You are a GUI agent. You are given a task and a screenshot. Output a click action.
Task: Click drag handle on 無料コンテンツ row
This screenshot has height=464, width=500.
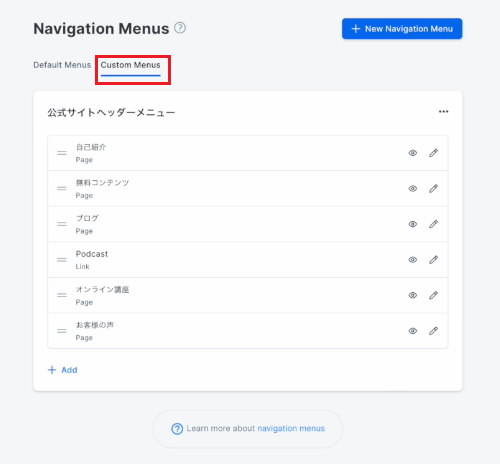click(x=62, y=189)
